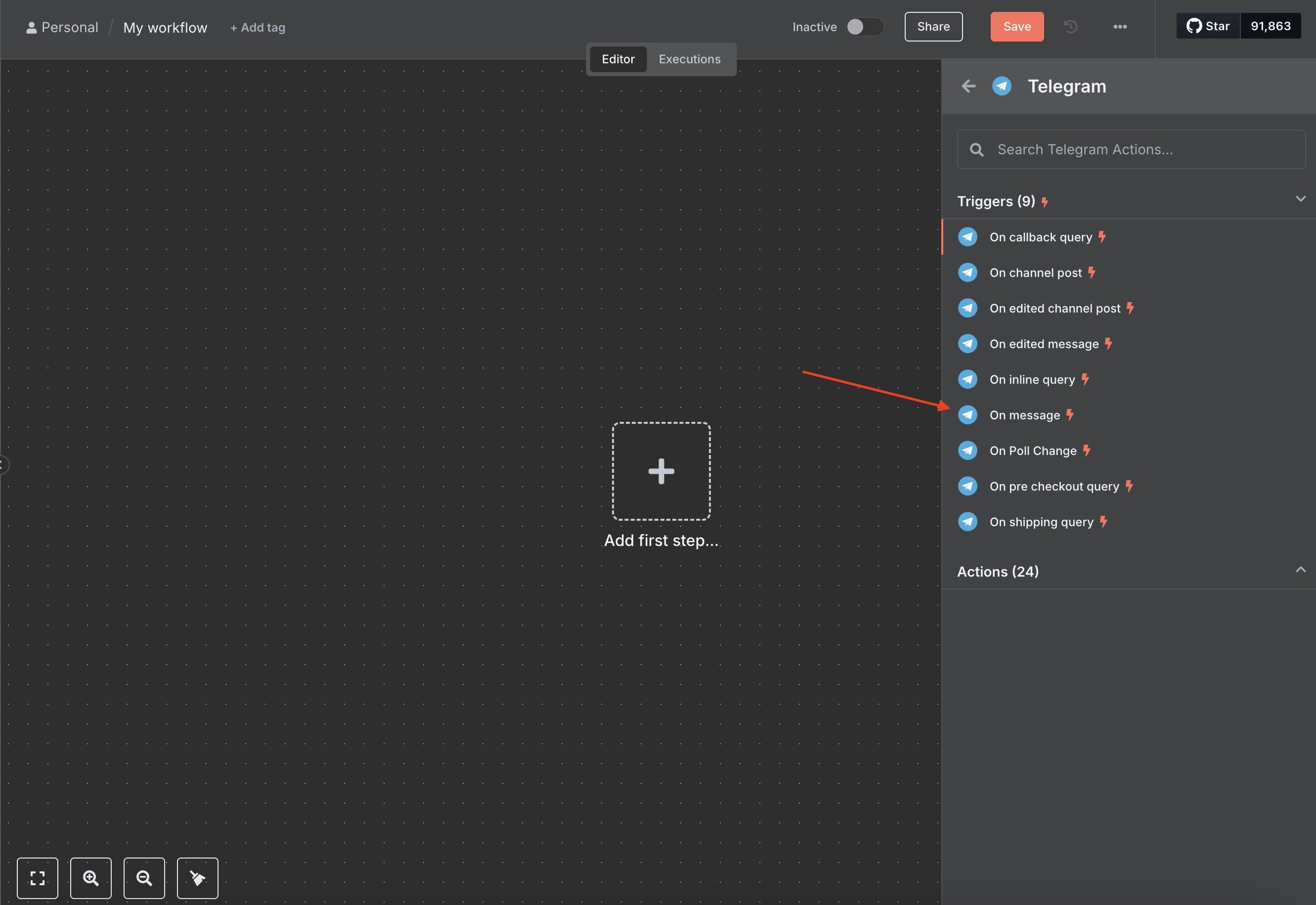Select On pre checkout query trigger
Screen dimensions: 1316x905
(x=1129, y=486)
